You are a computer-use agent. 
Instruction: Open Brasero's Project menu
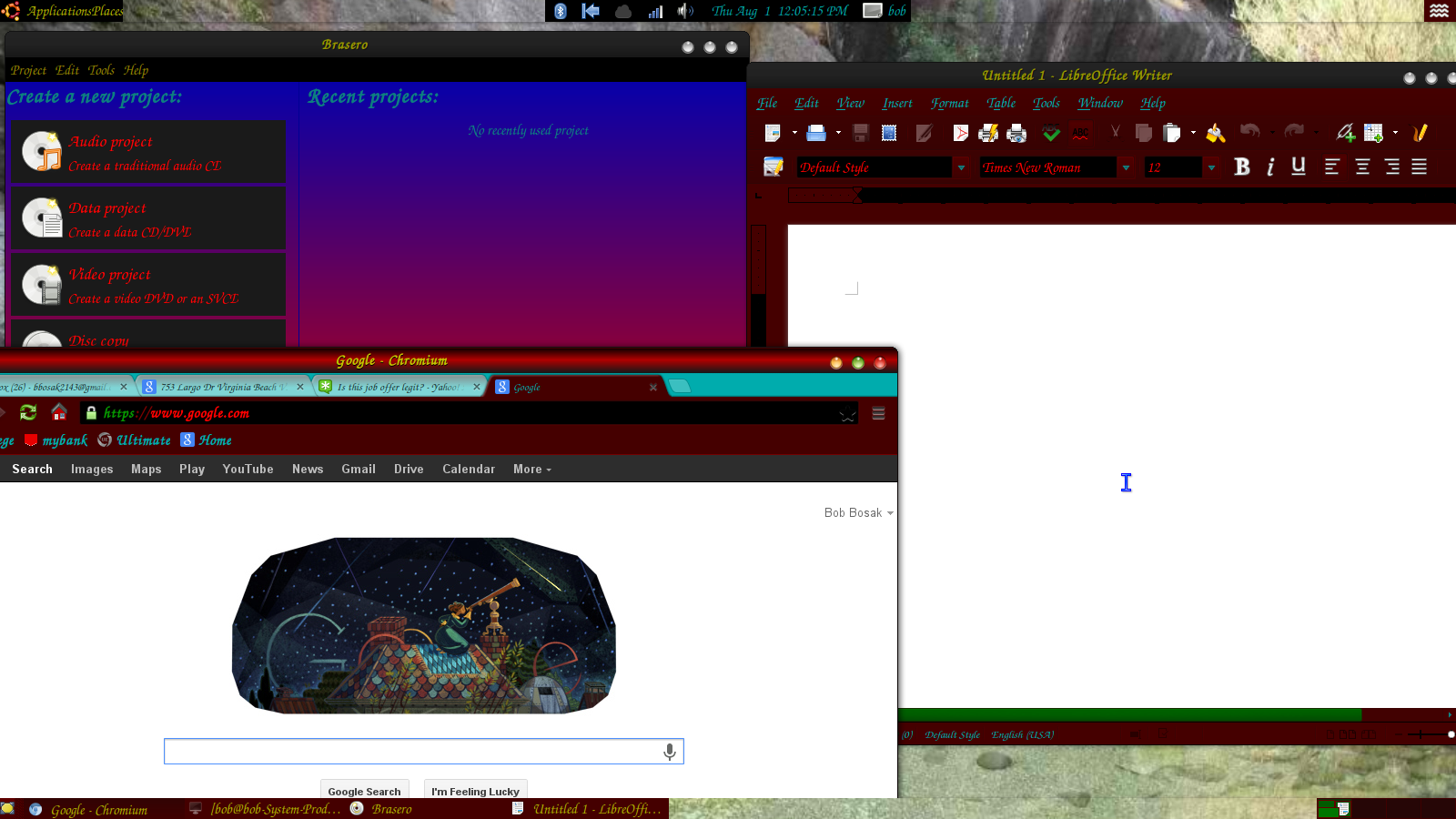[28, 70]
